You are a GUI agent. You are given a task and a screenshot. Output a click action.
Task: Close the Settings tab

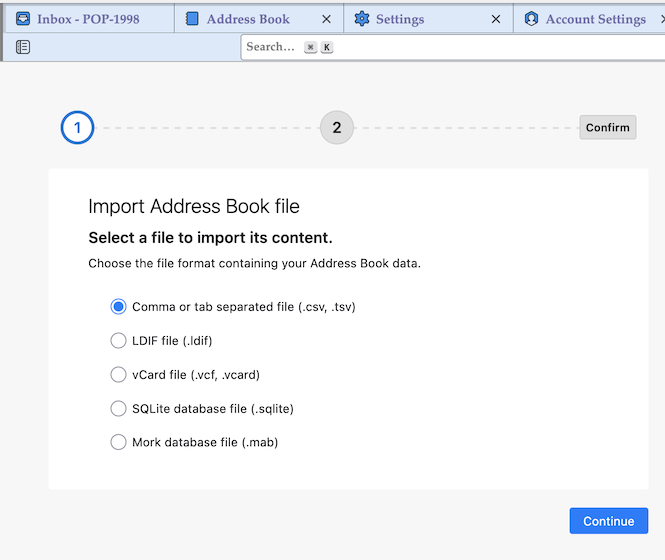coord(496,19)
